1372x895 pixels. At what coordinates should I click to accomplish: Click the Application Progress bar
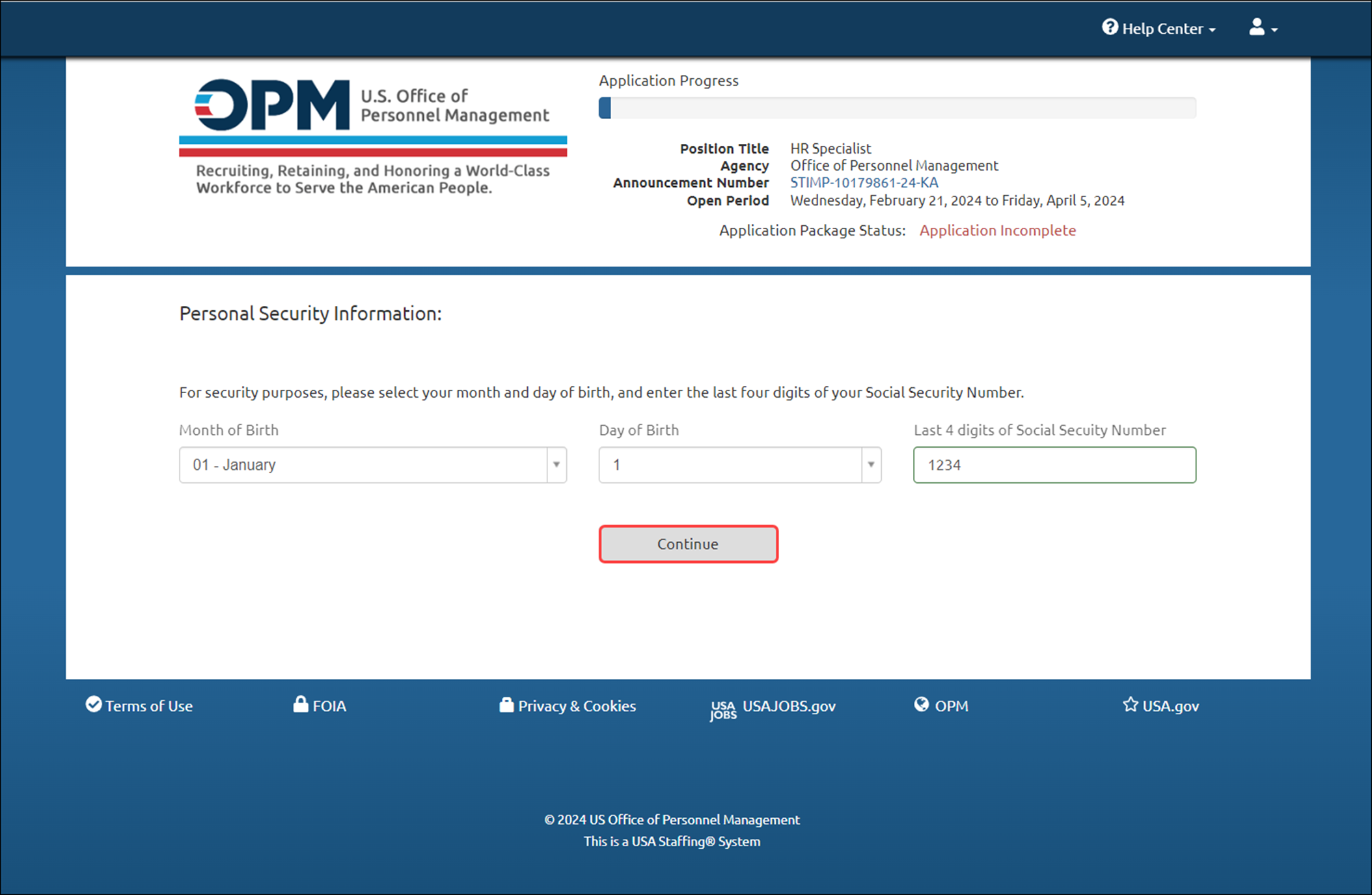point(898,108)
